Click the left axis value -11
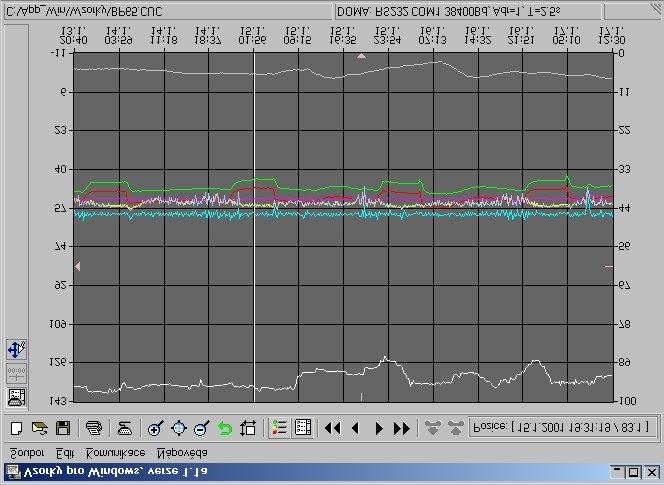664x485 pixels. (x=58, y=53)
